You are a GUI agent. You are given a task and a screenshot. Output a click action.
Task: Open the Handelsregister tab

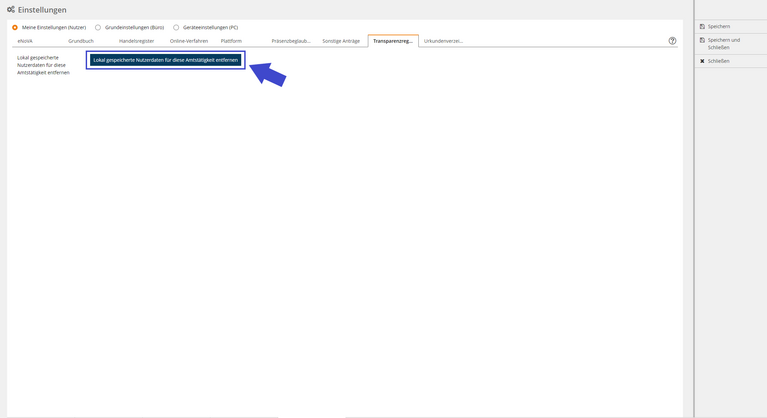click(x=136, y=41)
